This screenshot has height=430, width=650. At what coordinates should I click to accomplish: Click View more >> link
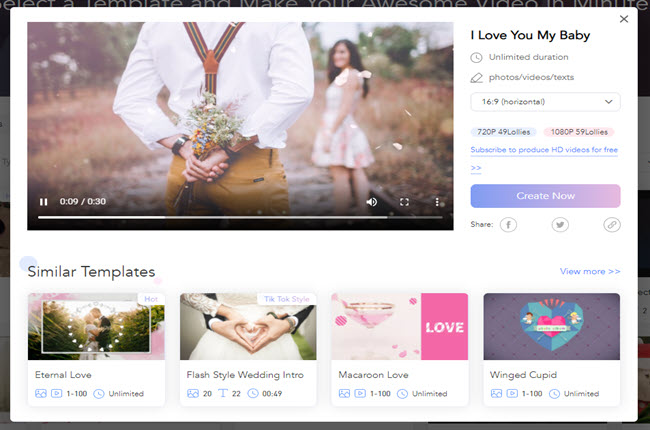(590, 271)
